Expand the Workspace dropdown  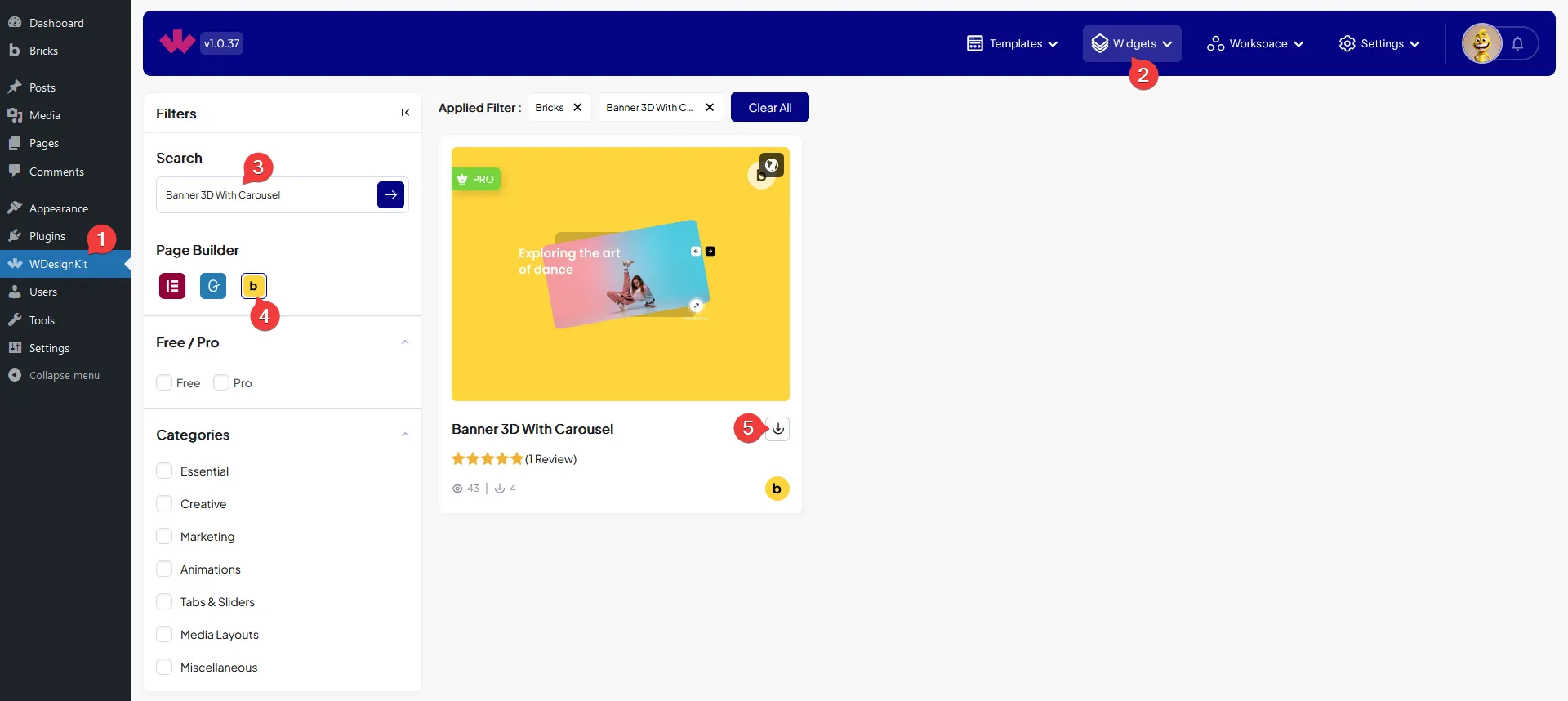pos(1255,44)
